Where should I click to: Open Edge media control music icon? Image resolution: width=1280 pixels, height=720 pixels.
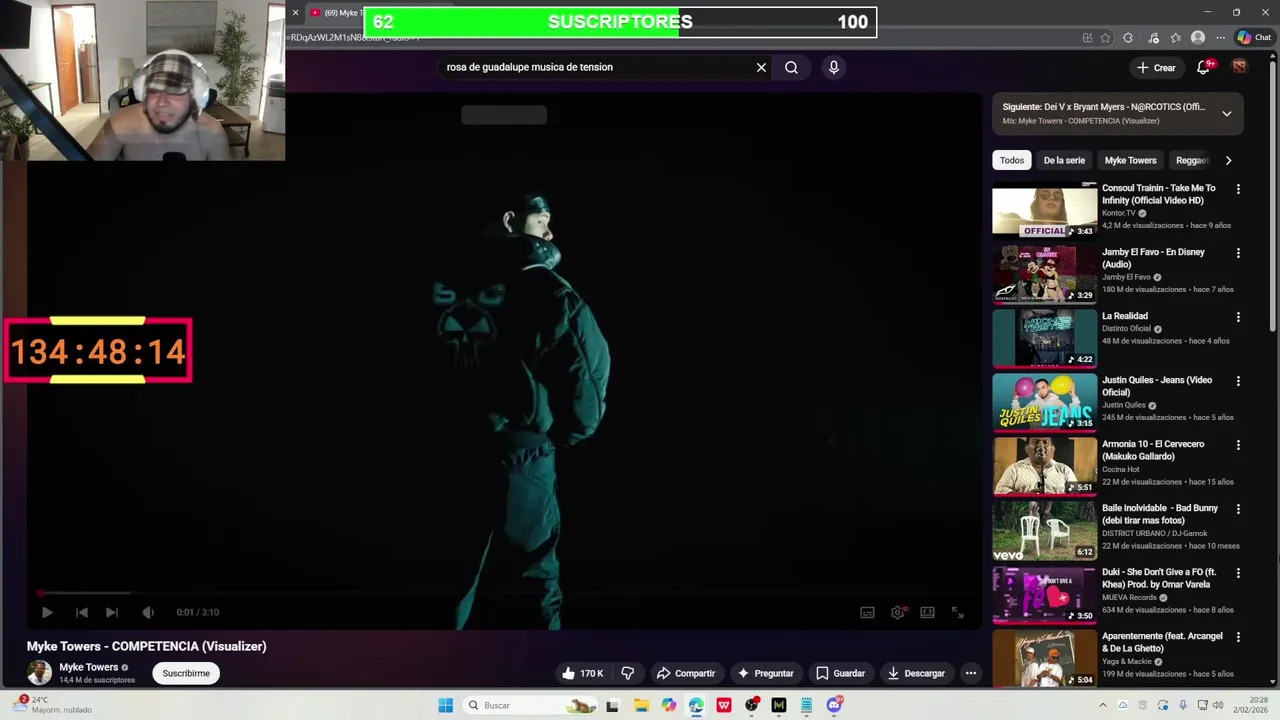point(1153,38)
